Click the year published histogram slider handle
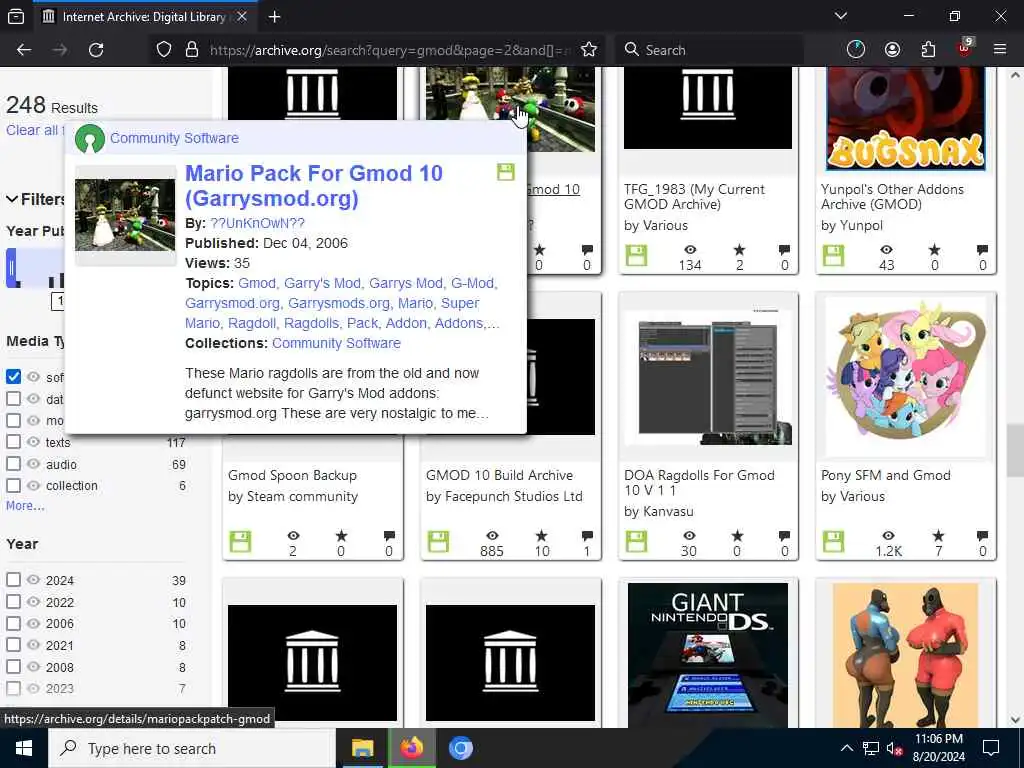This screenshot has width=1024, height=768. pos(11,268)
